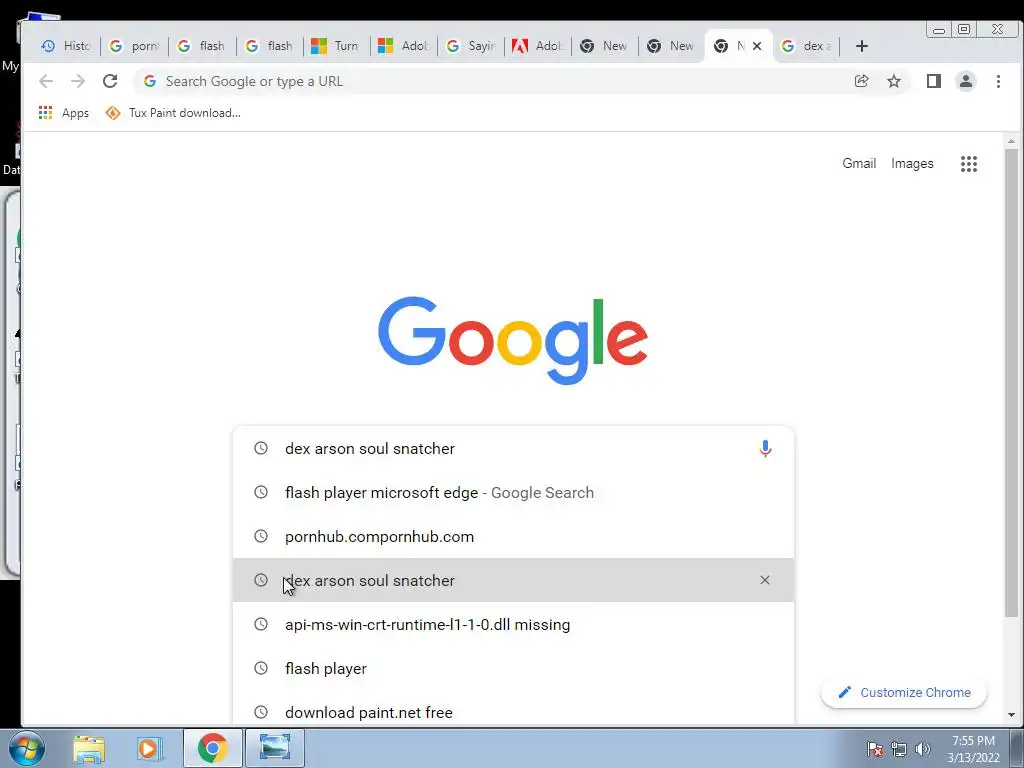Open the Images link

[912, 163]
